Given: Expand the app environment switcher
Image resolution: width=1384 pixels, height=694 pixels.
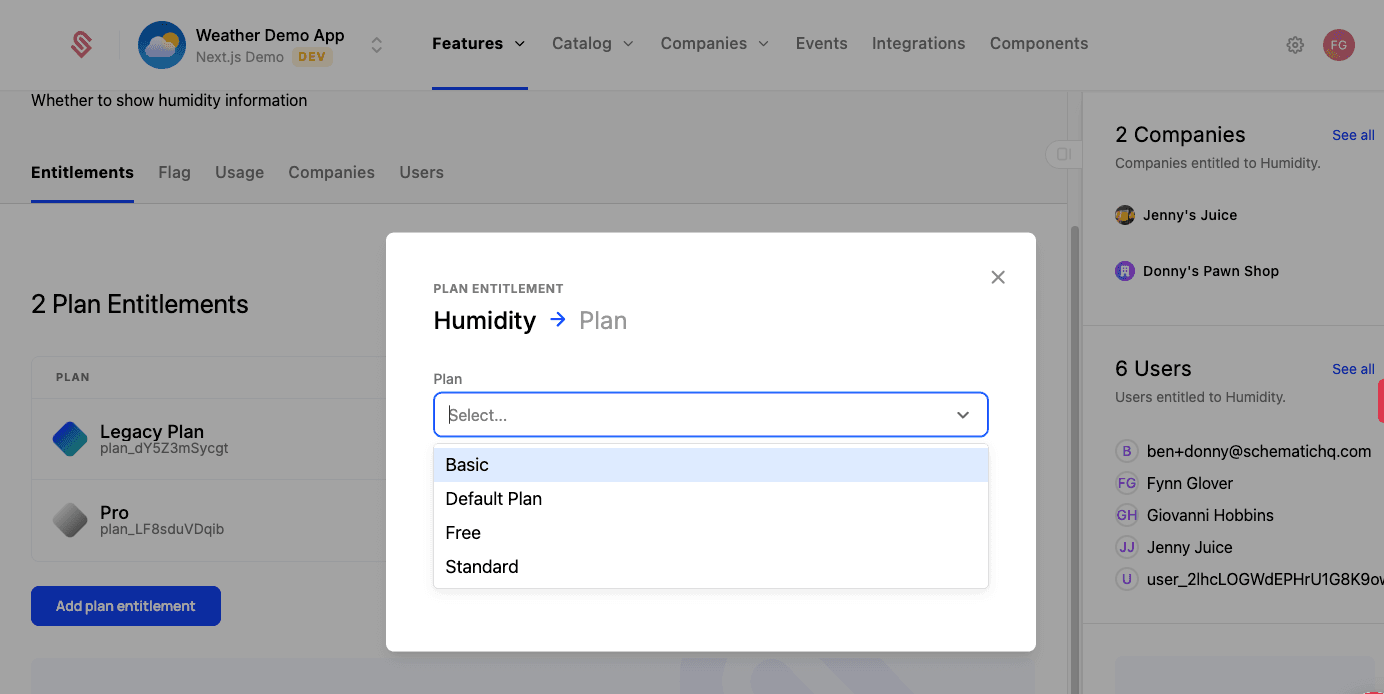Looking at the screenshot, I should pyautogui.click(x=376, y=45).
